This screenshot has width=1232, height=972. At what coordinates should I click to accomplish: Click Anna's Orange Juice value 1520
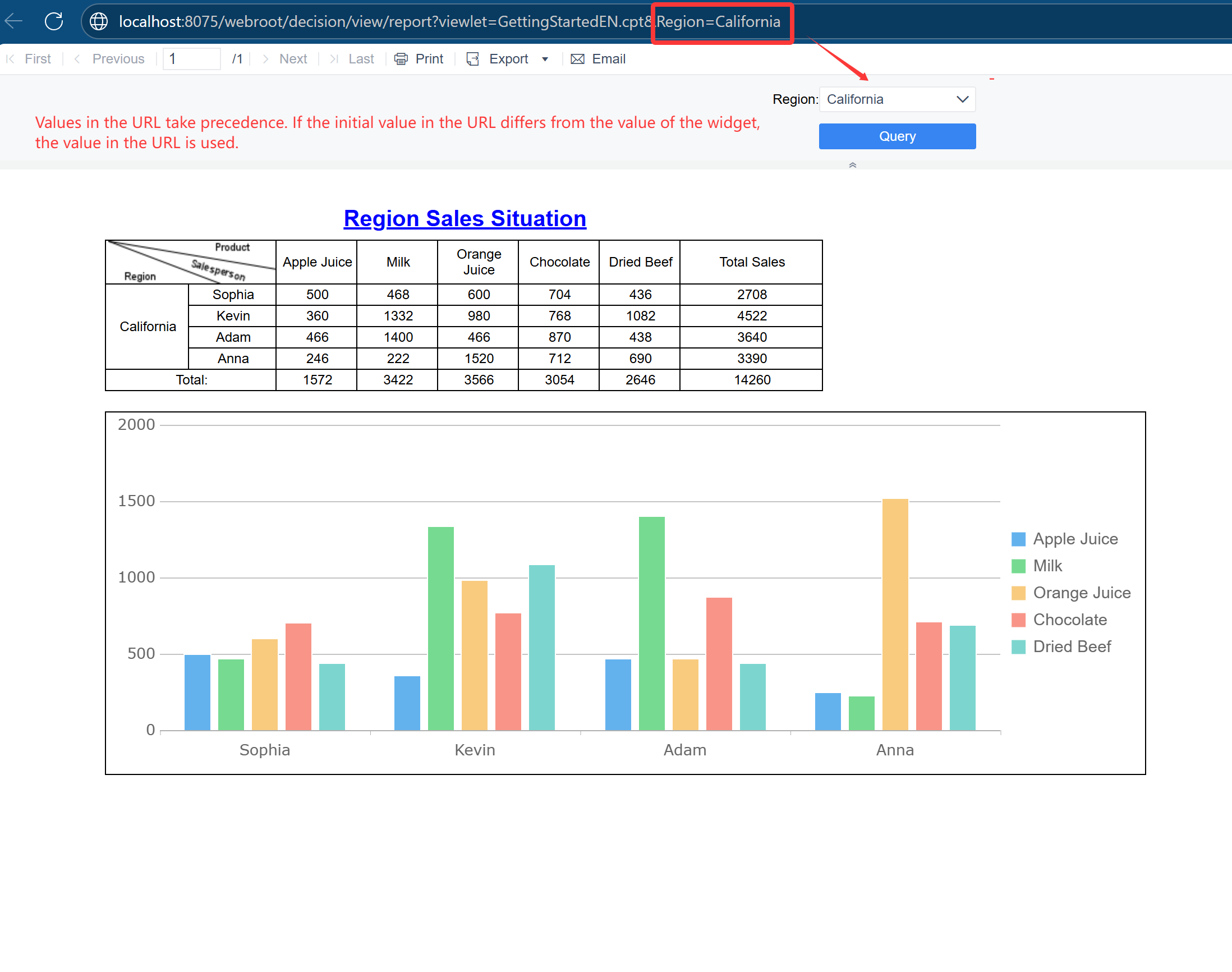click(x=479, y=359)
